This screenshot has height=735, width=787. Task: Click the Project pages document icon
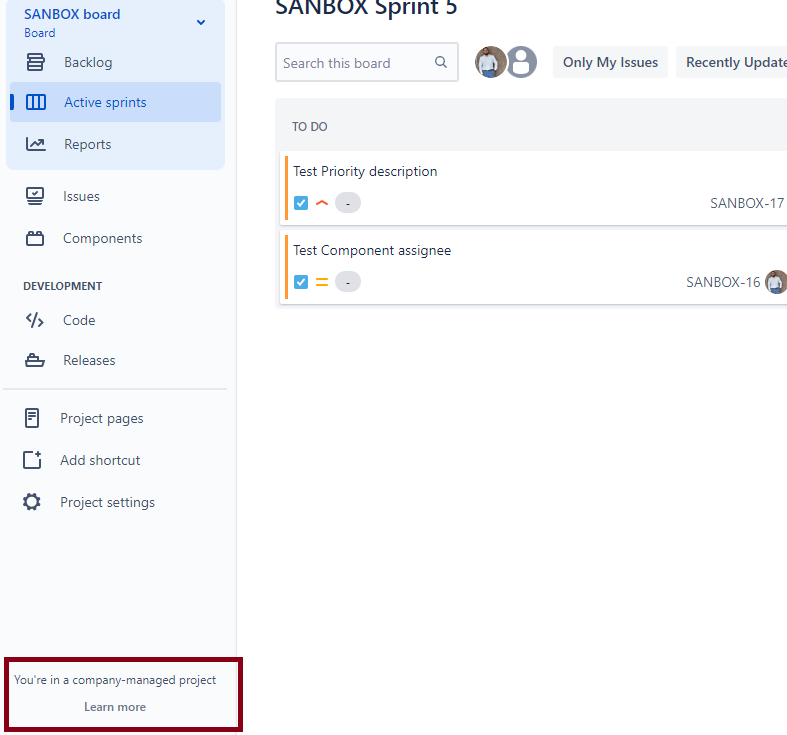coord(32,418)
